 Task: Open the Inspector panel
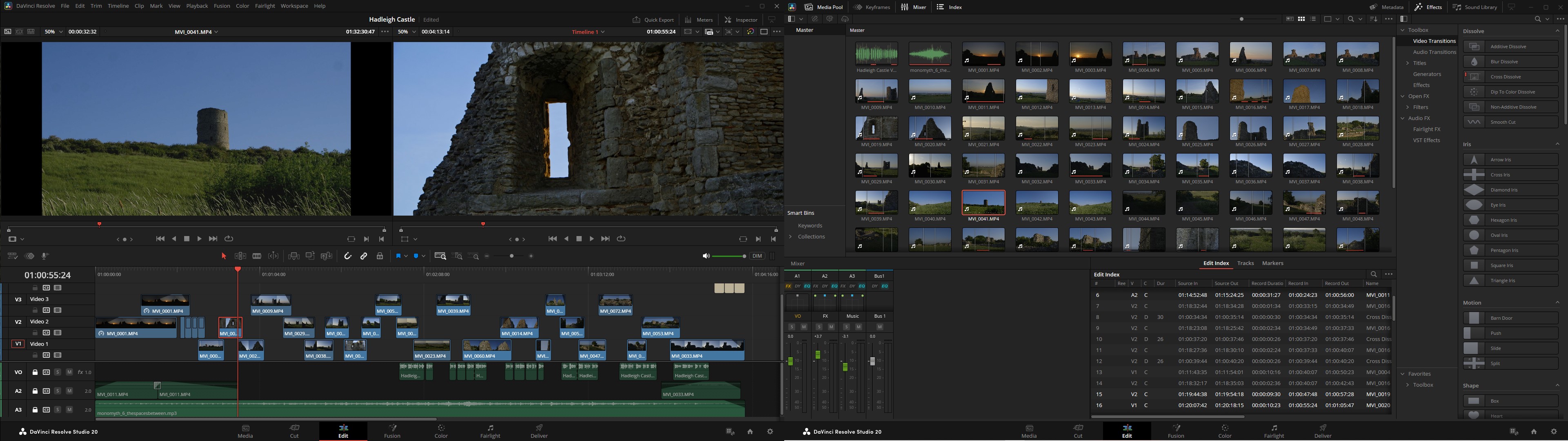click(x=741, y=20)
